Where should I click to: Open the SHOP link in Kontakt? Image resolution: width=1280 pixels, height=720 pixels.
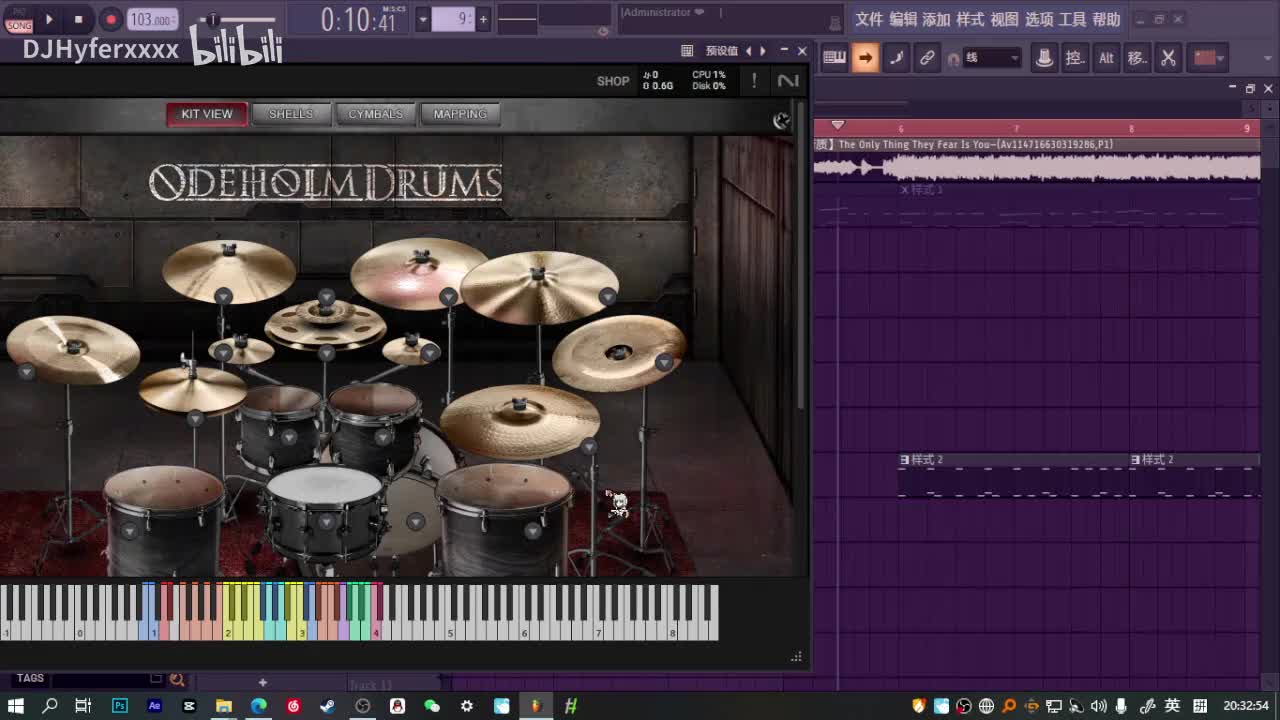pyautogui.click(x=613, y=81)
